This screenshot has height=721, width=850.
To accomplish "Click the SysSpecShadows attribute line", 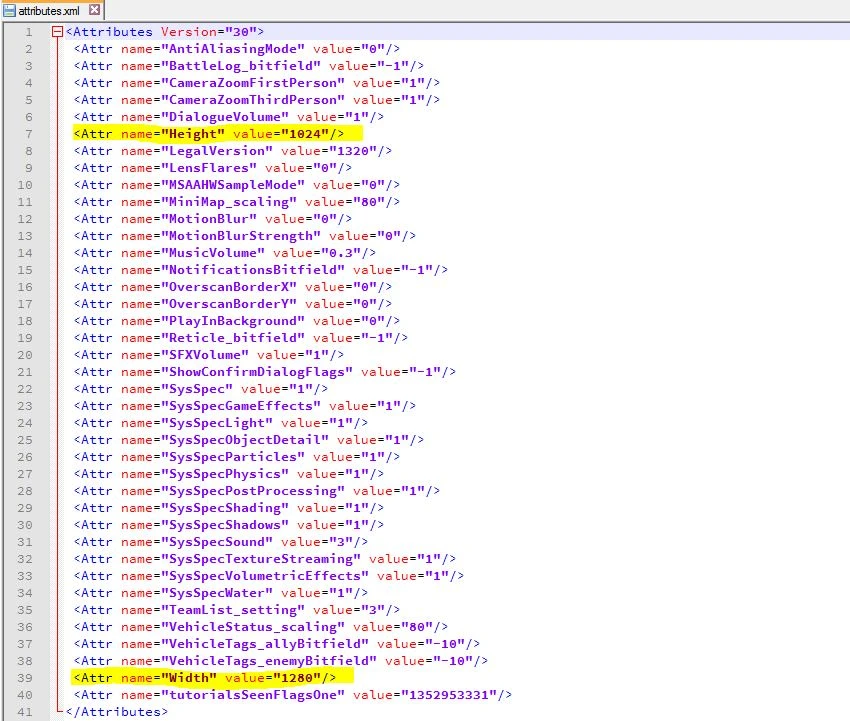I will [x=229, y=525].
